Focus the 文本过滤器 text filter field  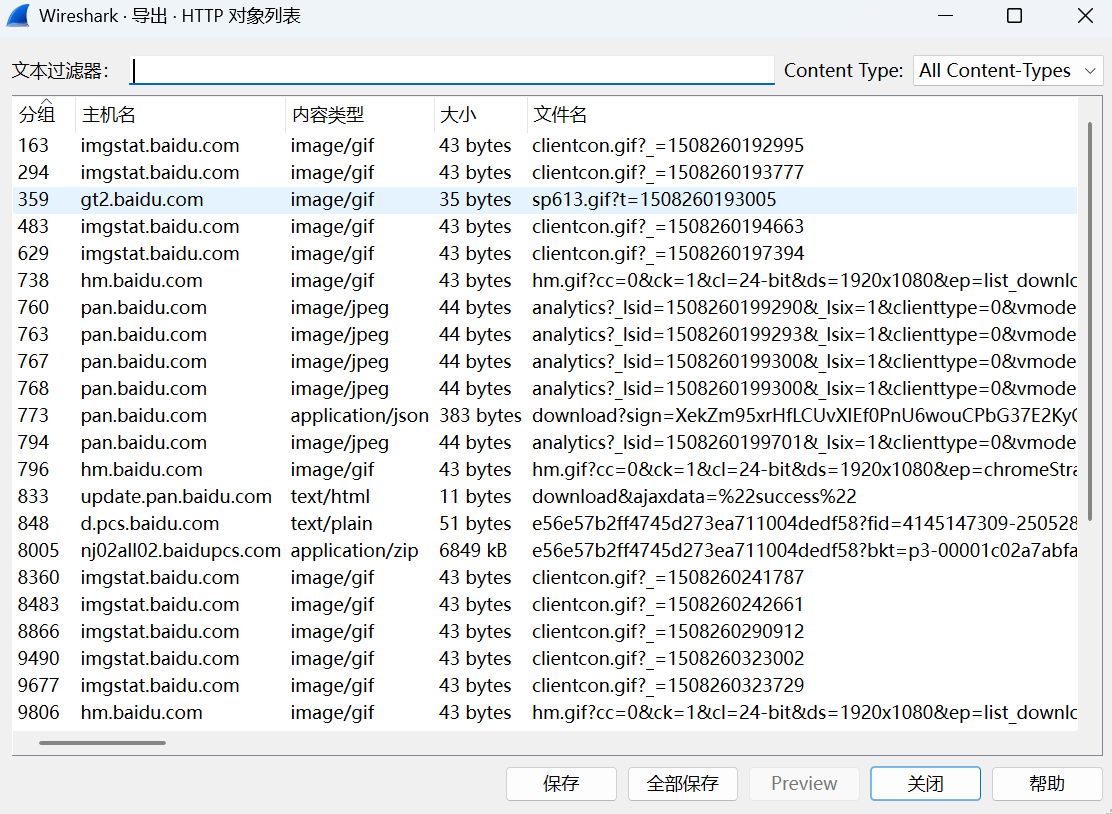point(452,70)
